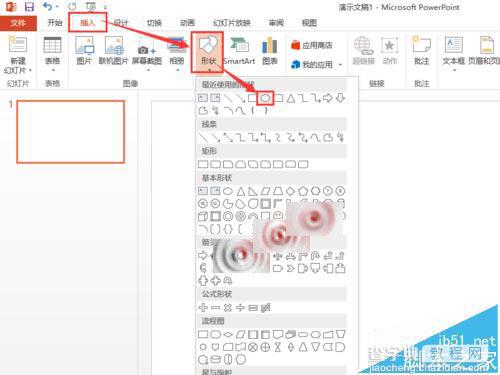
Task: Select not-equal sign in 公式形状 section
Action: 265,307
